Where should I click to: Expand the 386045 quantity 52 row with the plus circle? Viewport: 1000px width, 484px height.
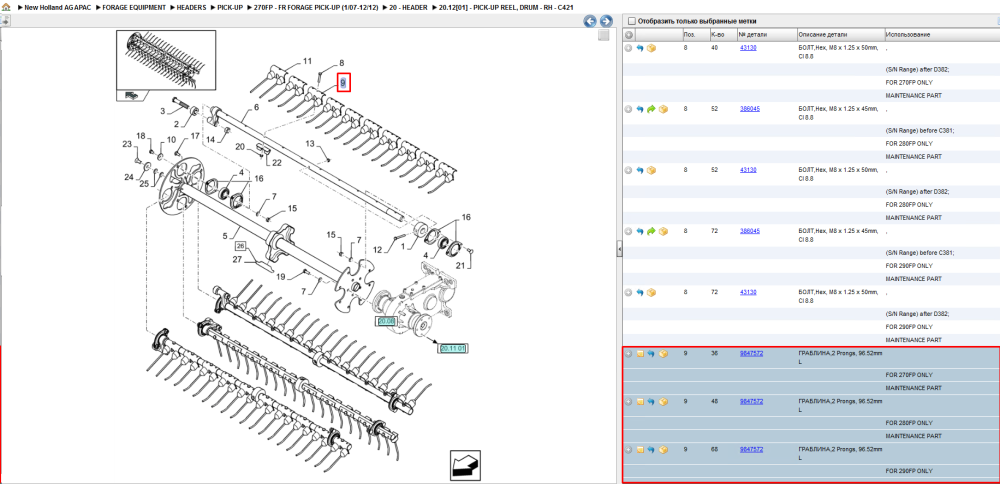(629, 109)
